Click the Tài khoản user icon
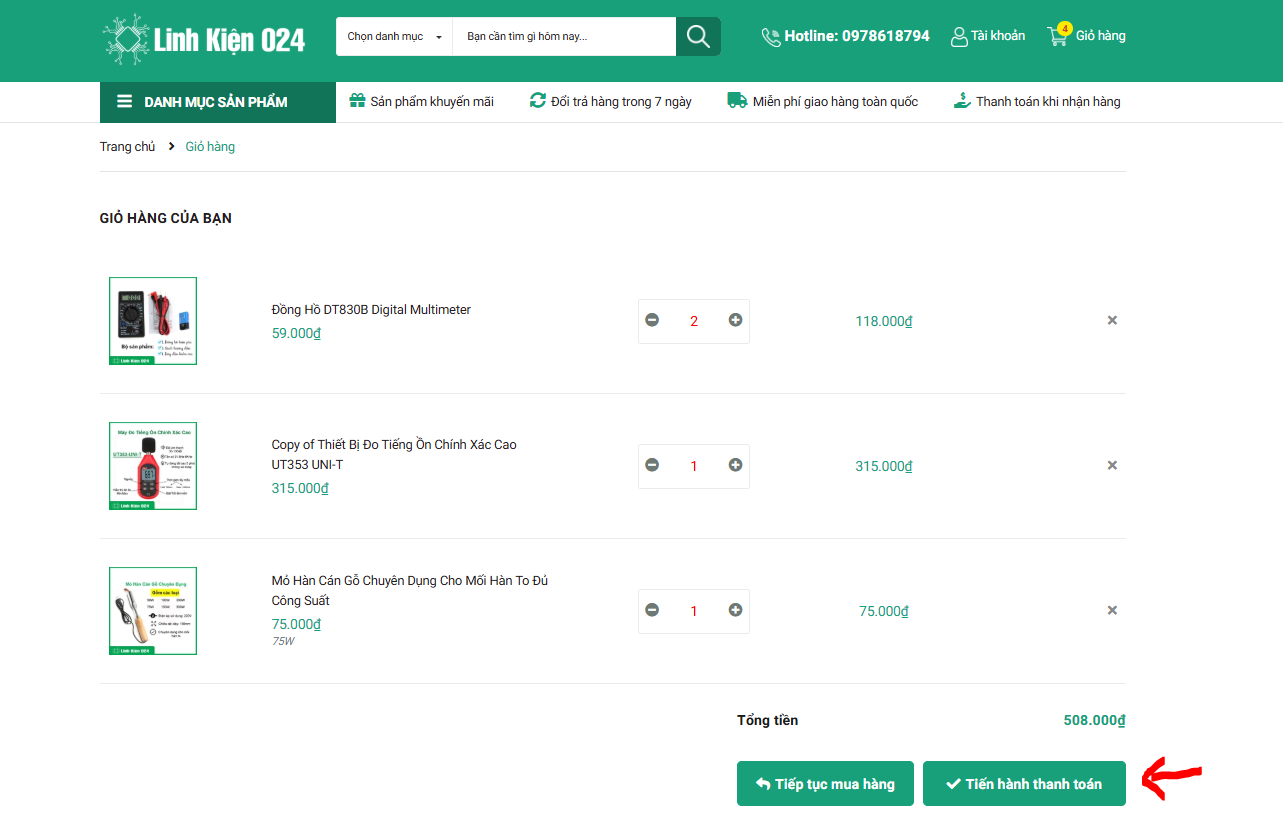Screen dimensions: 1283x827 tap(959, 37)
